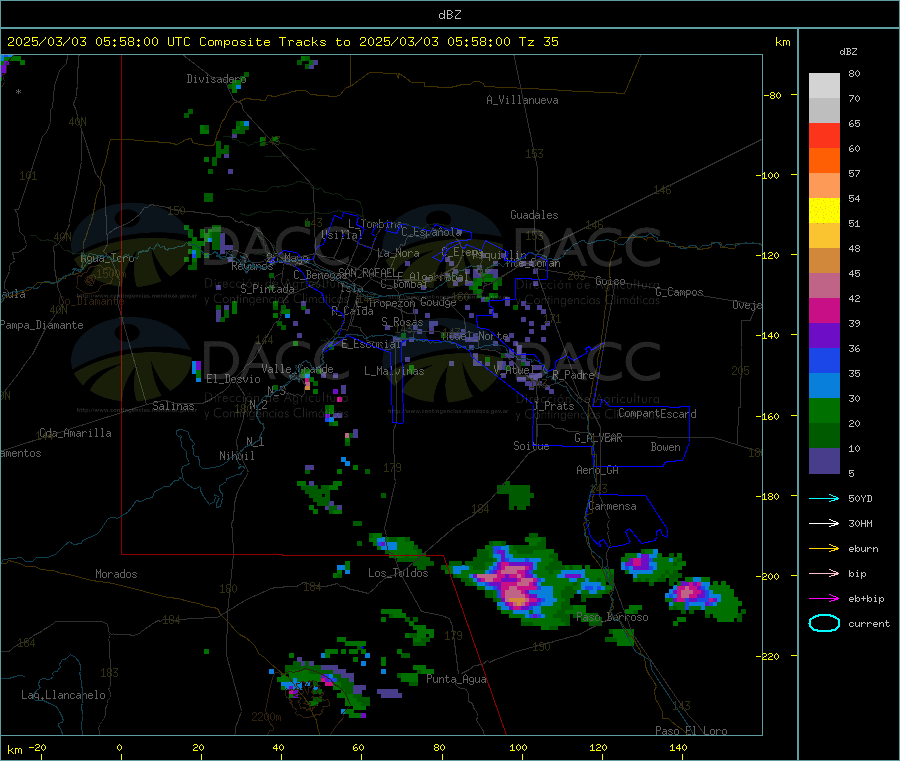This screenshot has height=761, width=900.
Task: Click the 'La_Nora' map label
Action: tap(398, 253)
